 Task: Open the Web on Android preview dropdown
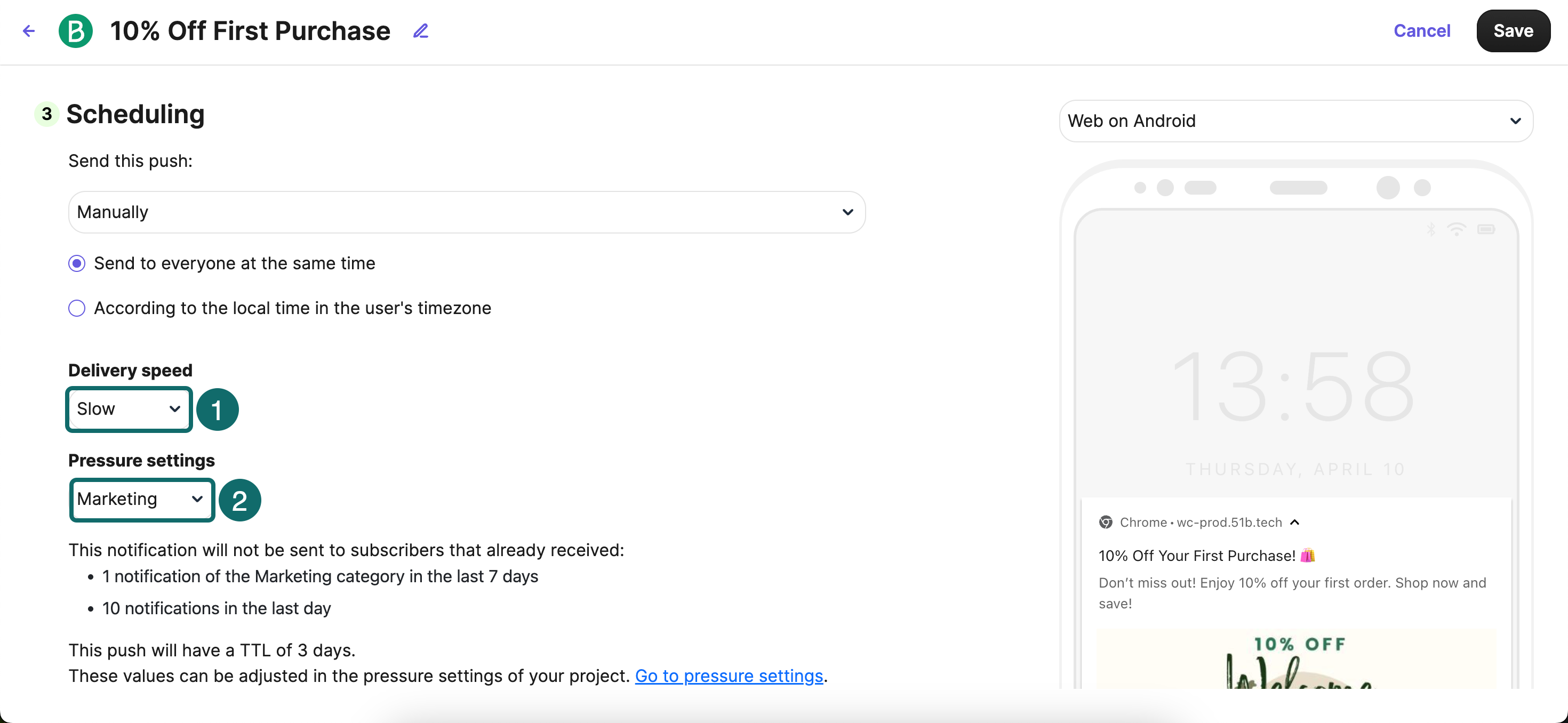(x=1295, y=121)
